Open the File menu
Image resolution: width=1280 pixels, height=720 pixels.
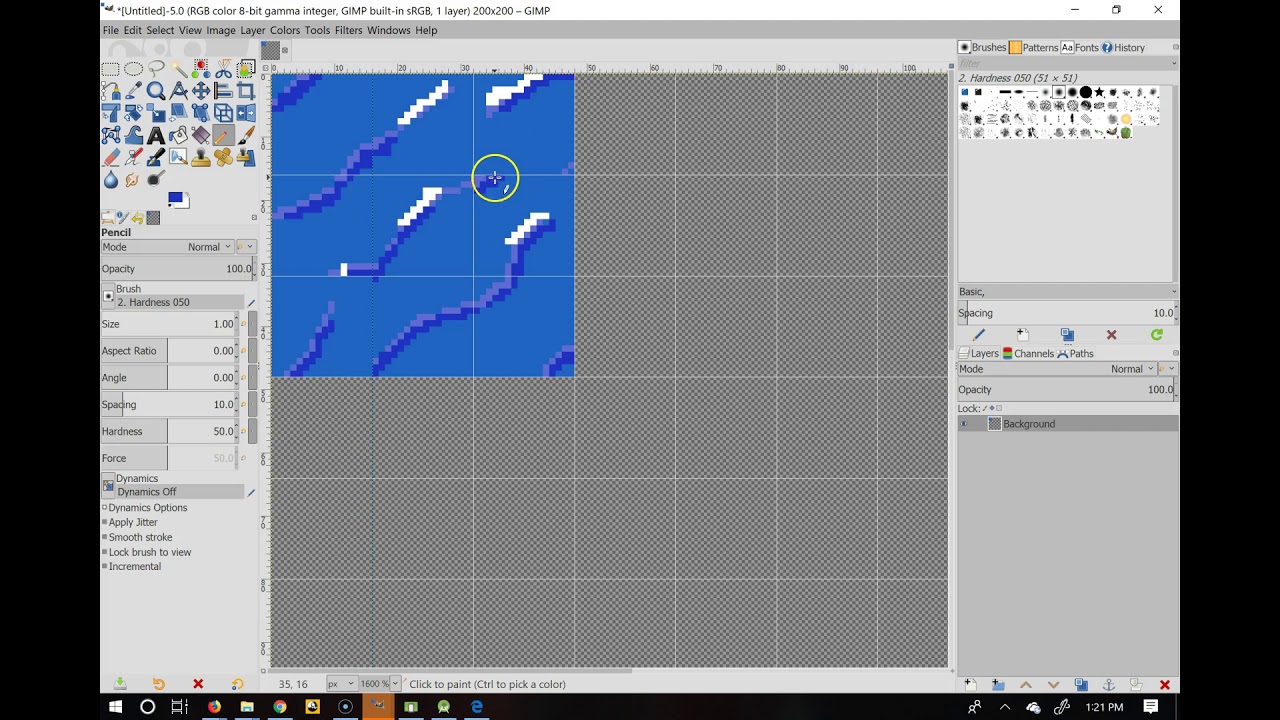tap(110, 30)
